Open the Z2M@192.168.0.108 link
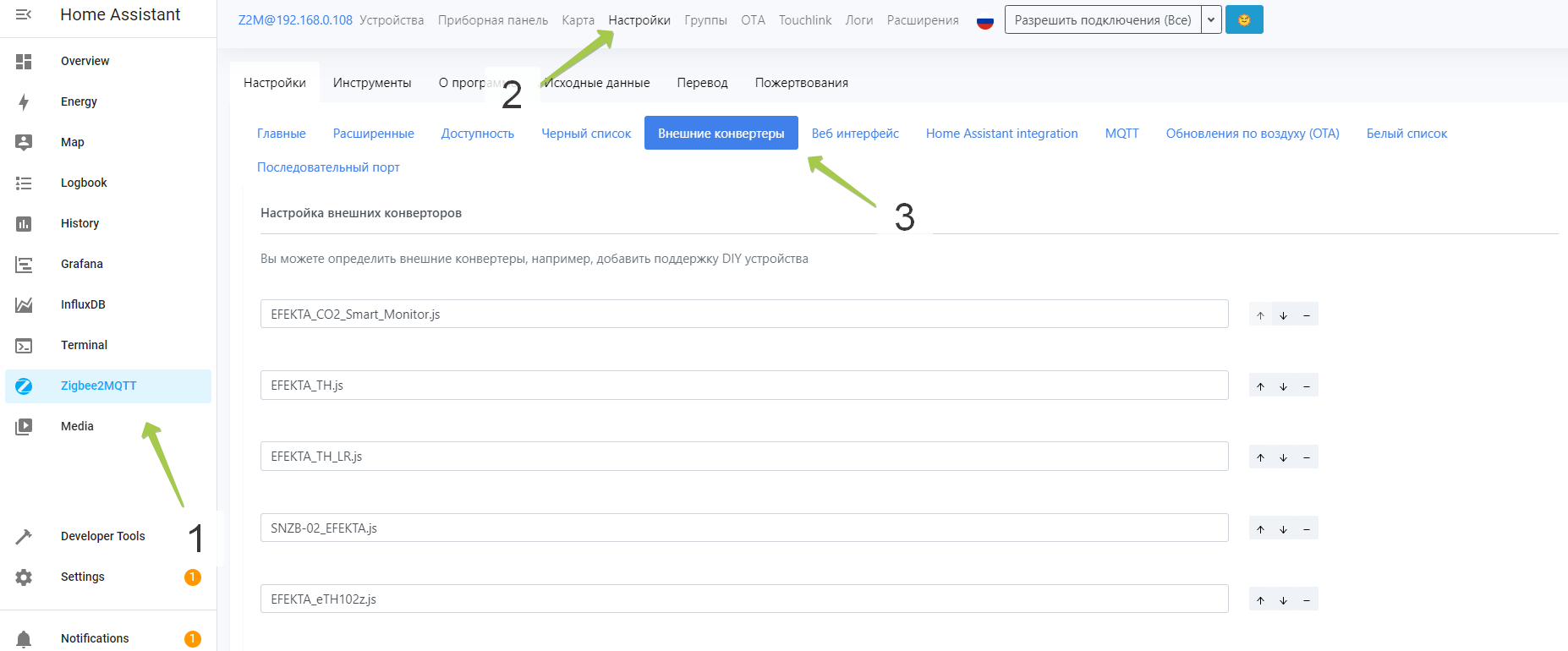The height and width of the screenshot is (651, 1568). [x=295, y=20]
